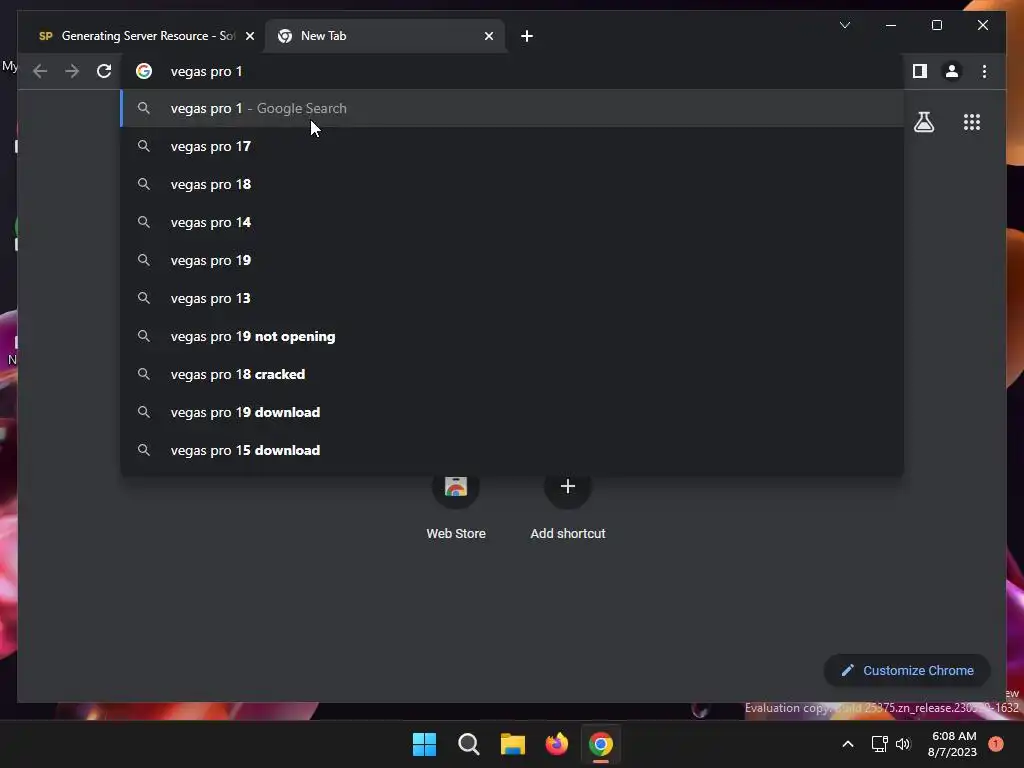Choose the vegas pro 19 suggestion
Screen dimensions: 1024x768
point(513,260)
